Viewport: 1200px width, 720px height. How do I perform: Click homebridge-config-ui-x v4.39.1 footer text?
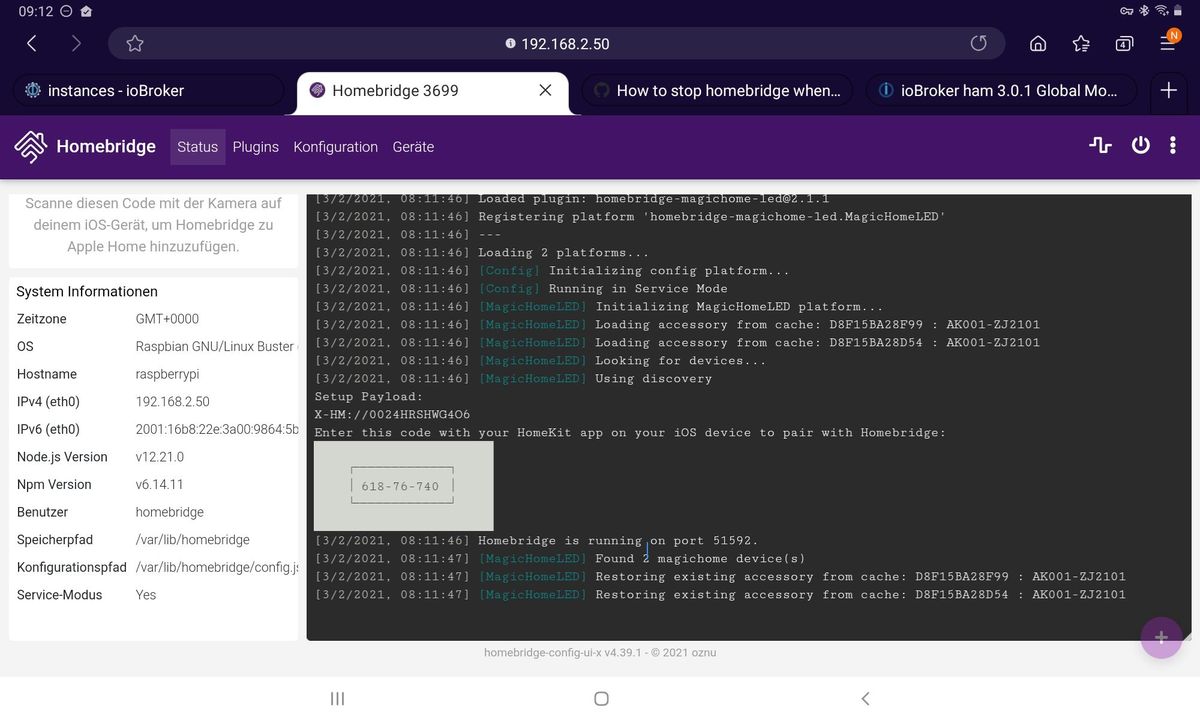pos(600,652)
